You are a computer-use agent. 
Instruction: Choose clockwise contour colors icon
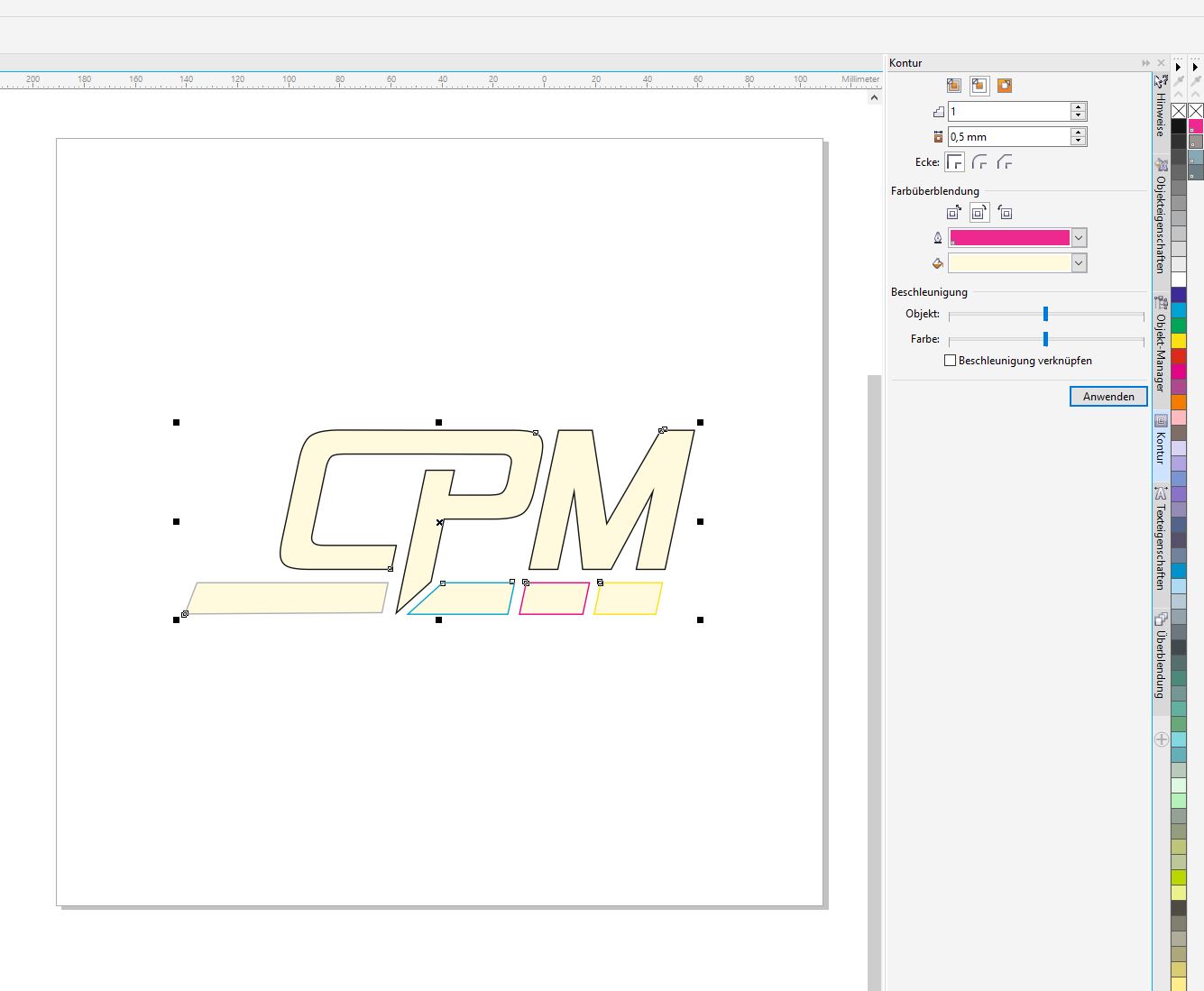click(979, 213)
